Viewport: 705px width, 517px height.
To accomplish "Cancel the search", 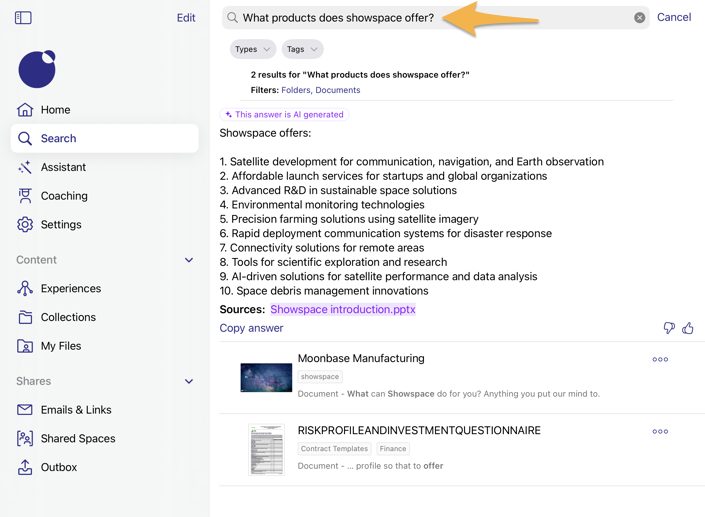I will 674,17.
